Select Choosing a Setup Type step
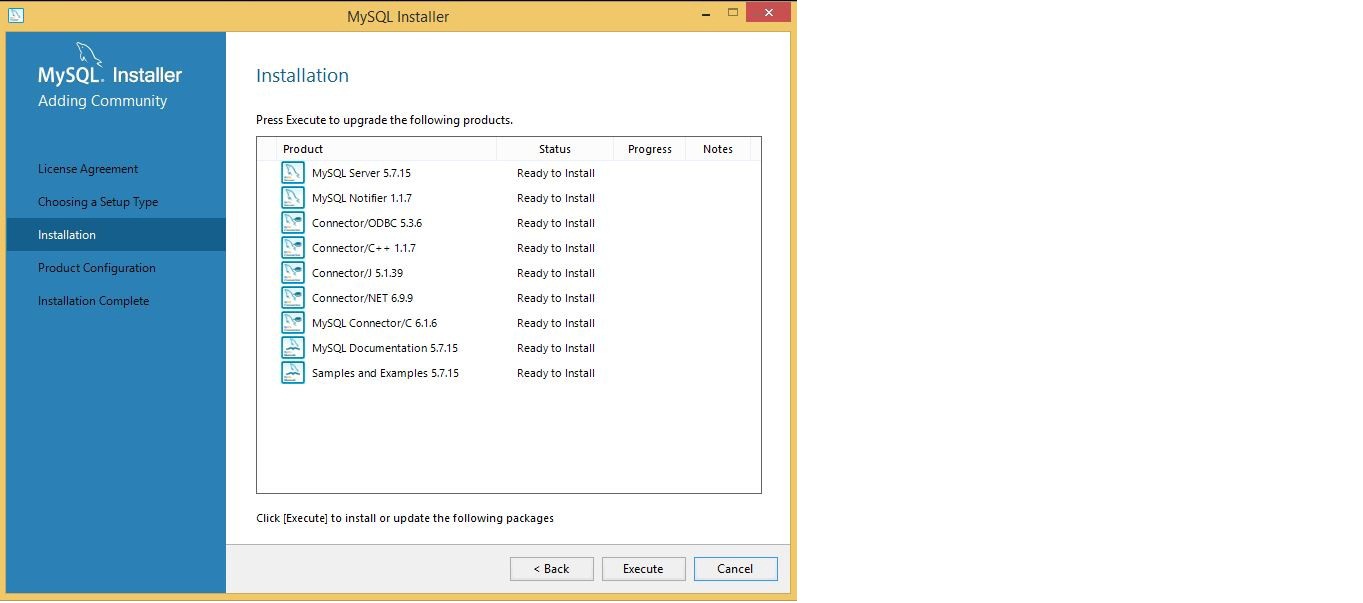The image size is (1363, 603). point(98,202)
